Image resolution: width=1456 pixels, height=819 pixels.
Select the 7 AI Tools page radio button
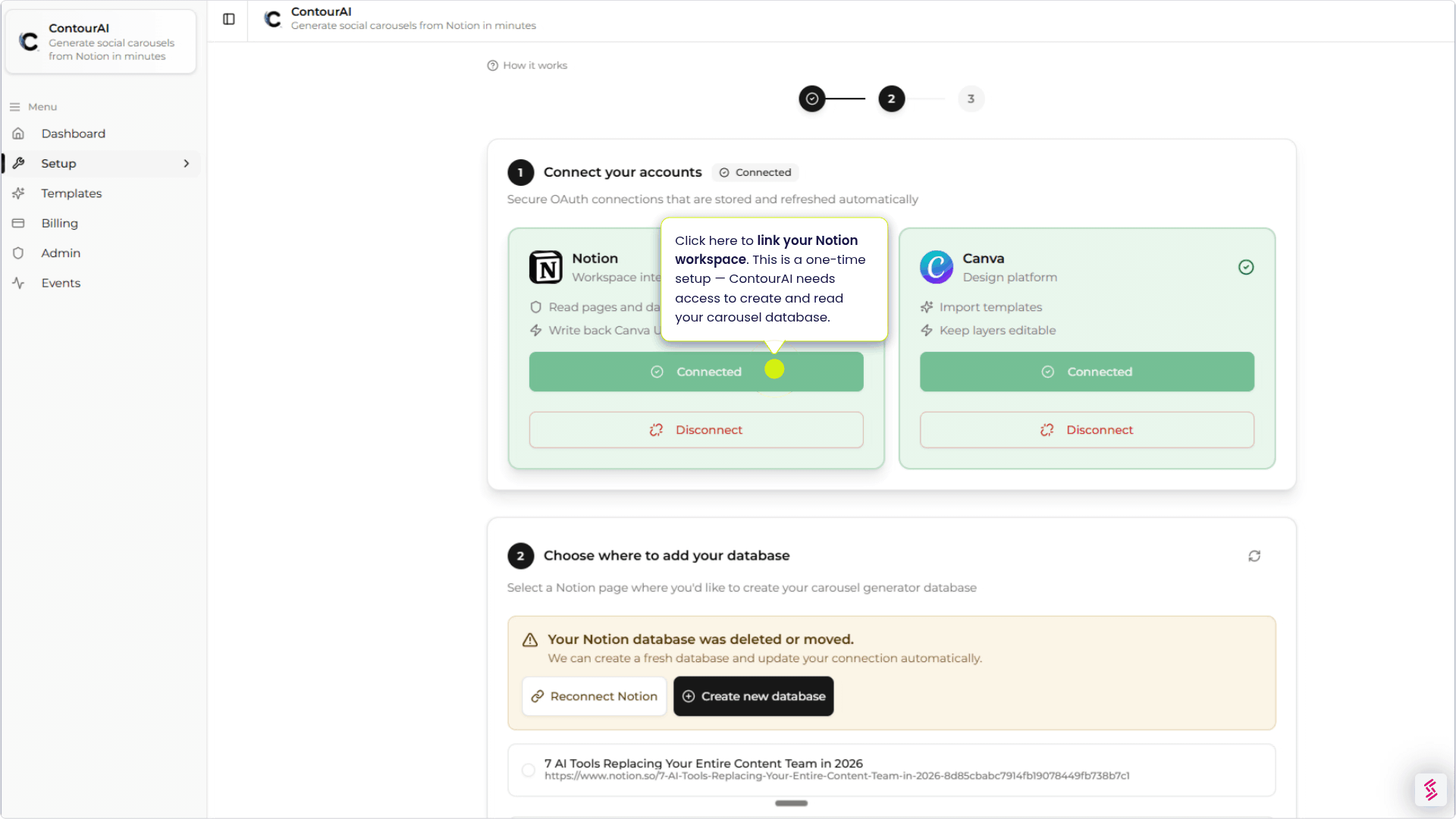coord(529,770)
